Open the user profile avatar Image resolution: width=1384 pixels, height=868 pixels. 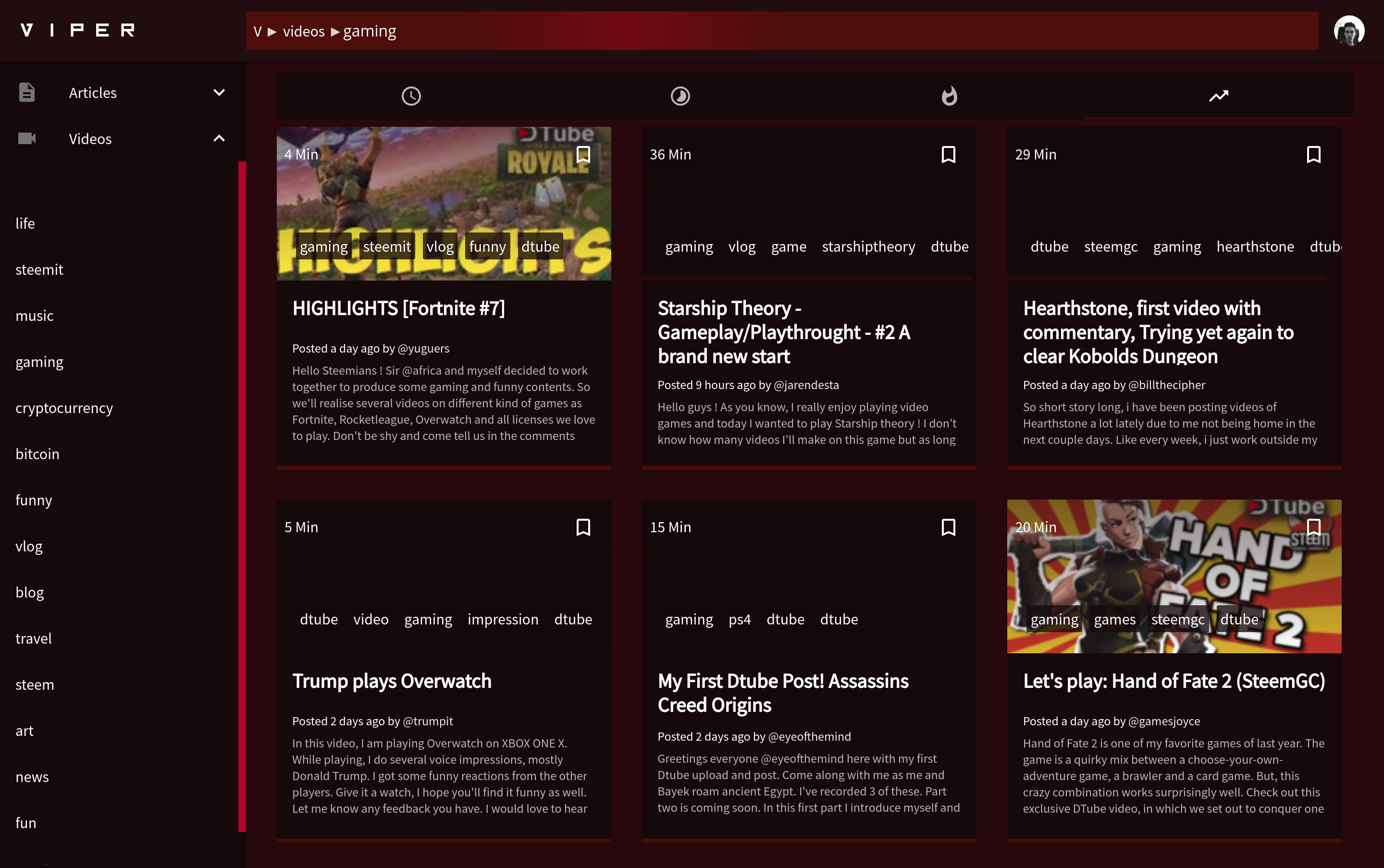click(1348, 31)
